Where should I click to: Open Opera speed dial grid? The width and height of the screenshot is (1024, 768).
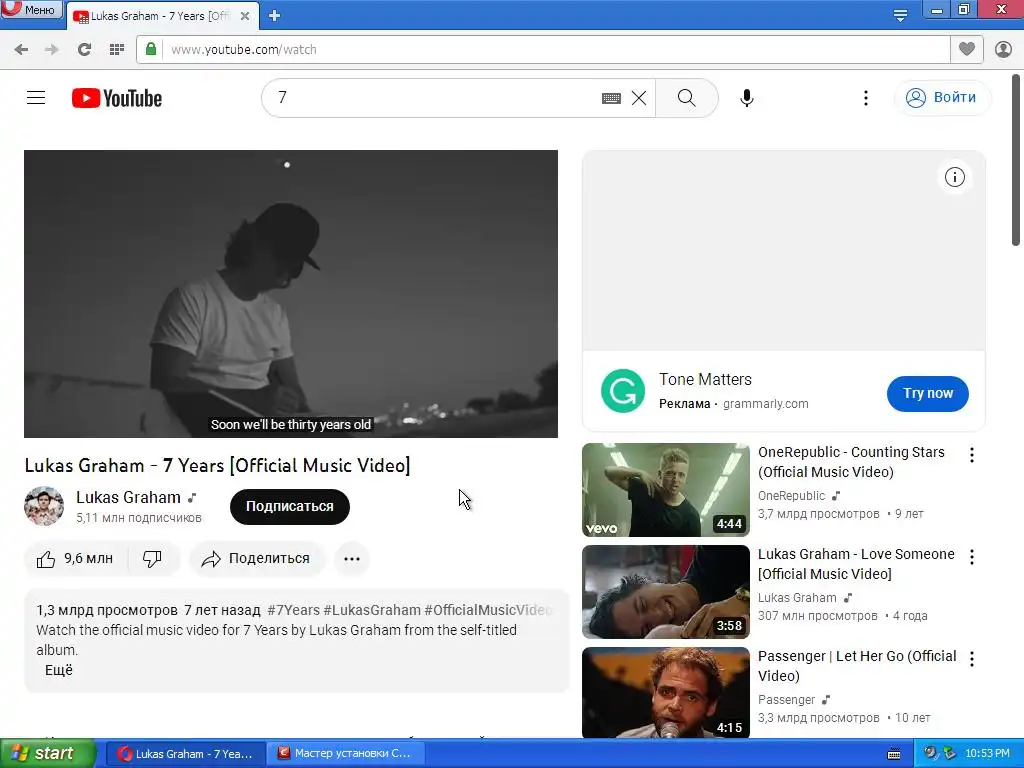click(x=116, y=50)
